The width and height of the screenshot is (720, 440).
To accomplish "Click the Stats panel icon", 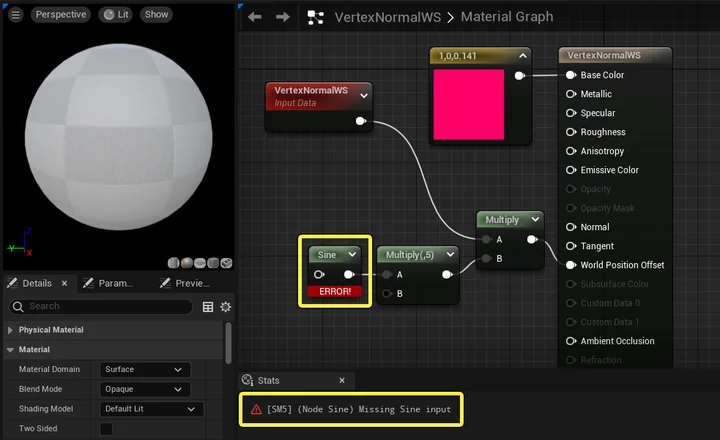I will pos(248,380).
